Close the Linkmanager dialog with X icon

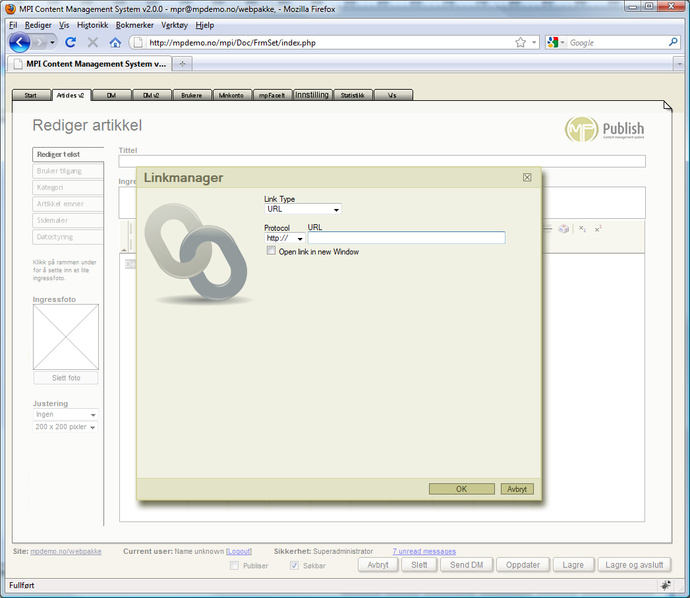point(527,178)
